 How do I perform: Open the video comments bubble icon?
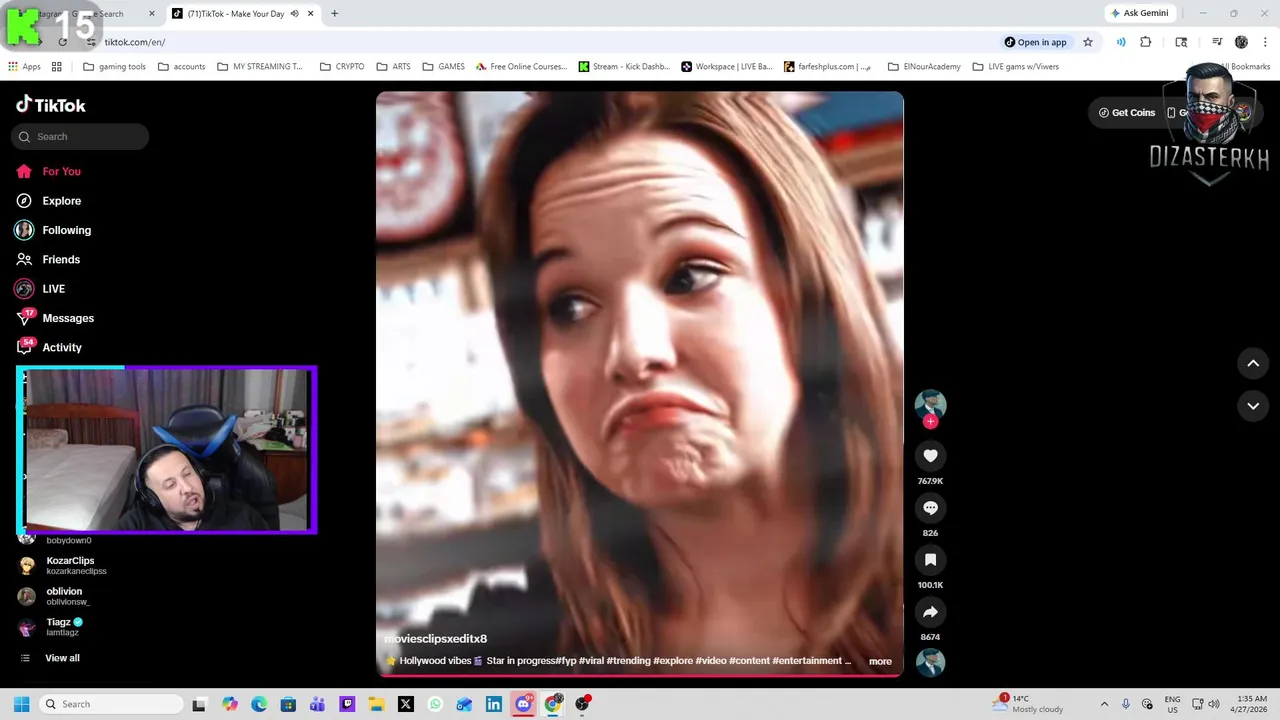tap(930, 508)
